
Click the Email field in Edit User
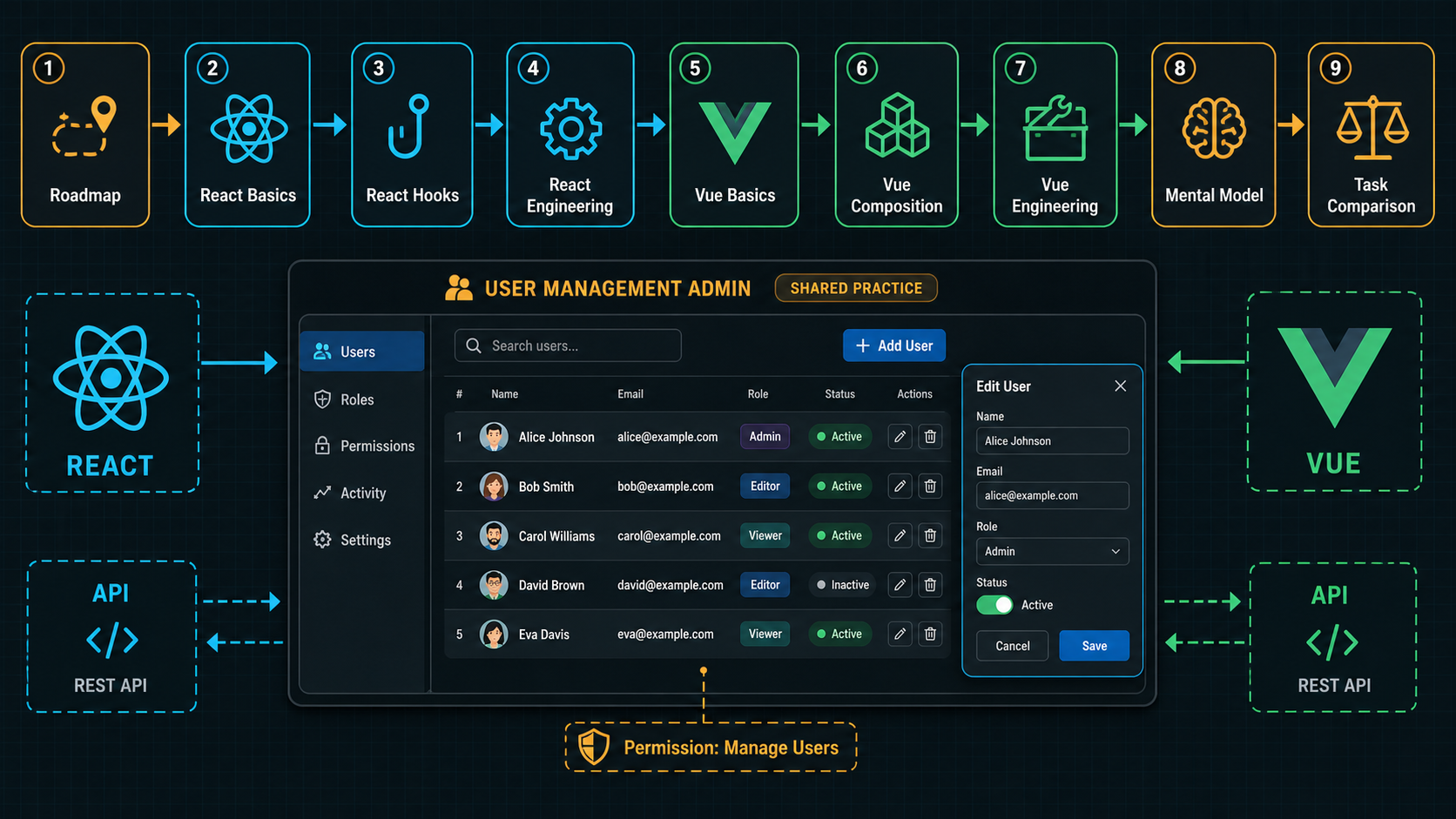click(x=1052, y=496)
